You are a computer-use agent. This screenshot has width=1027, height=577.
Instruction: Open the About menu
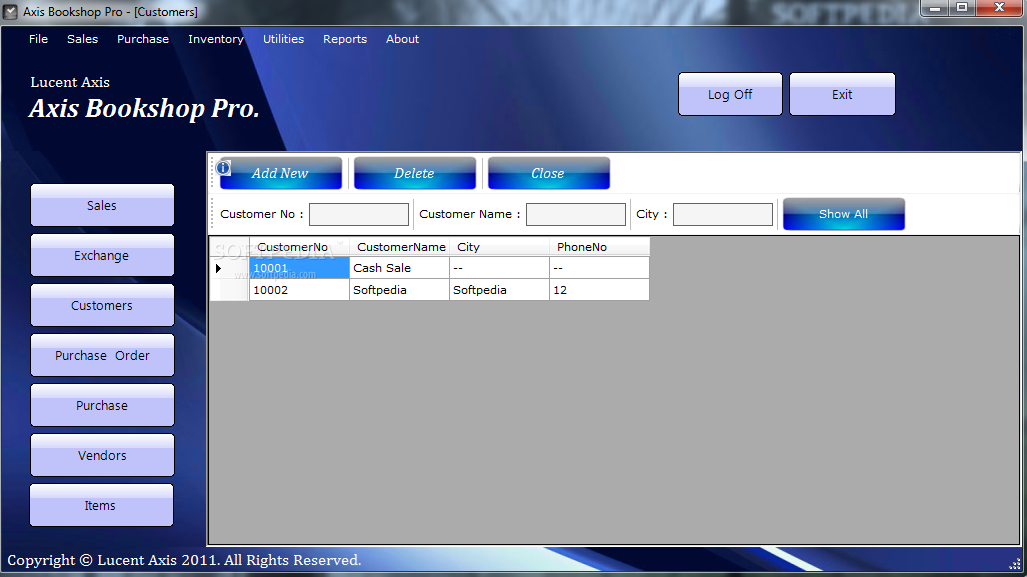click(402, 39)
